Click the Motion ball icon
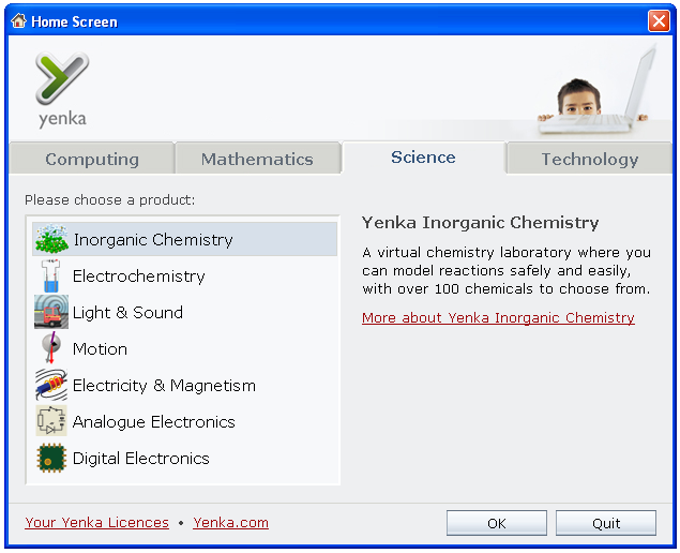The width and height of the screenshot is (680, 553). 51,348
